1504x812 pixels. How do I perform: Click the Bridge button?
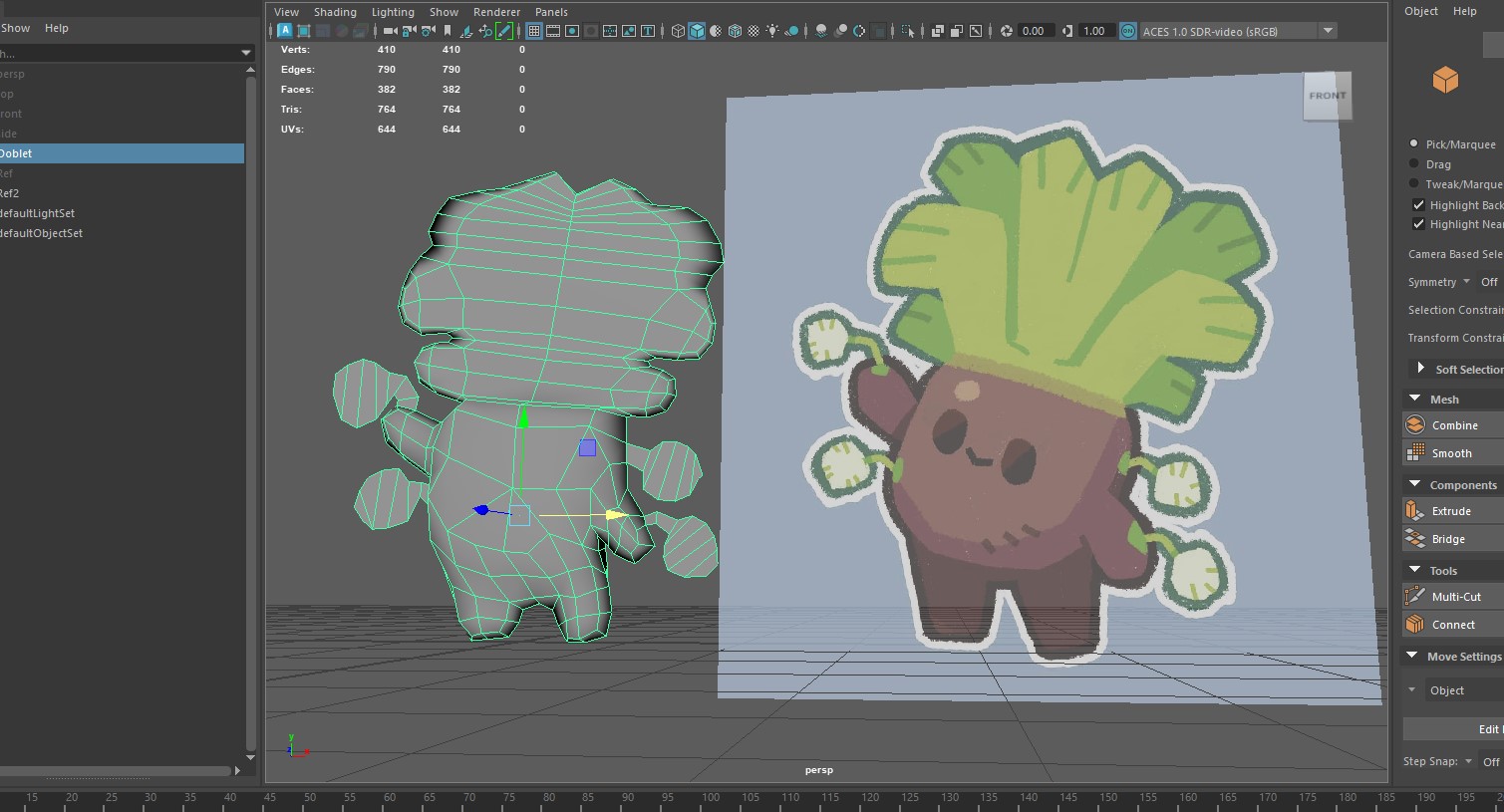(x=1448, y=539)
